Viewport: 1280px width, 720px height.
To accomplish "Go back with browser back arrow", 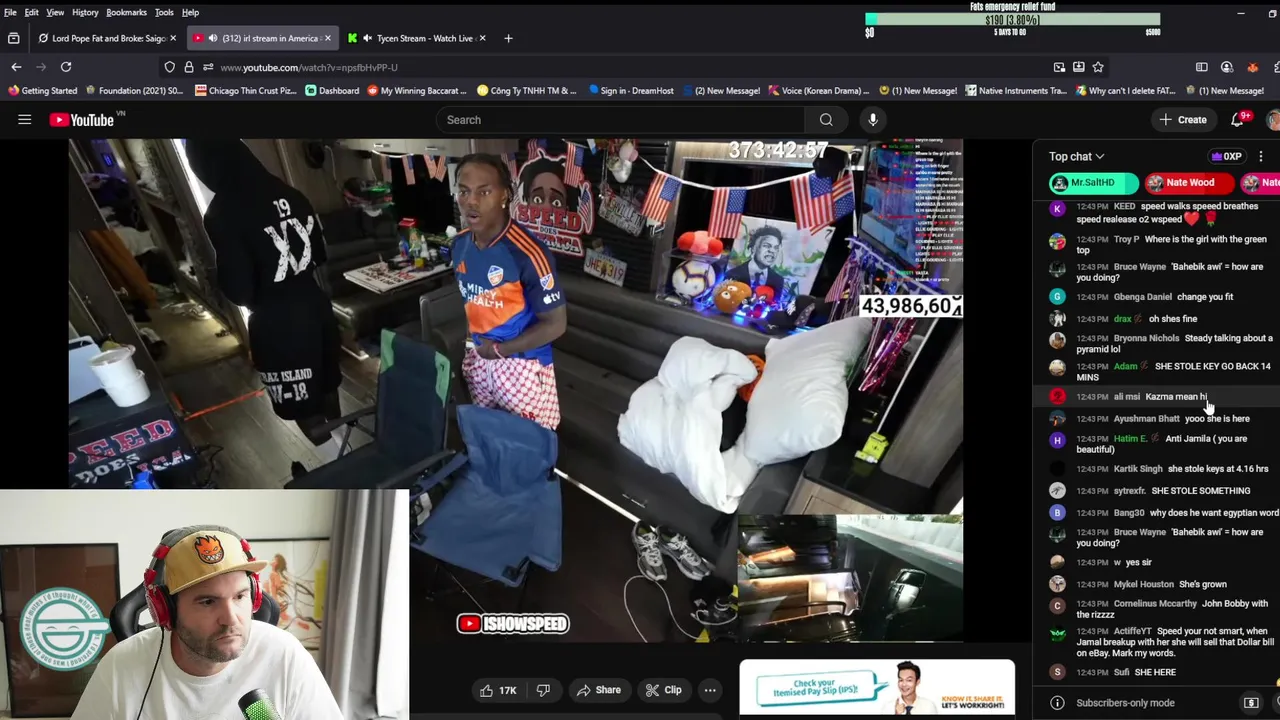I will (16, 67).
